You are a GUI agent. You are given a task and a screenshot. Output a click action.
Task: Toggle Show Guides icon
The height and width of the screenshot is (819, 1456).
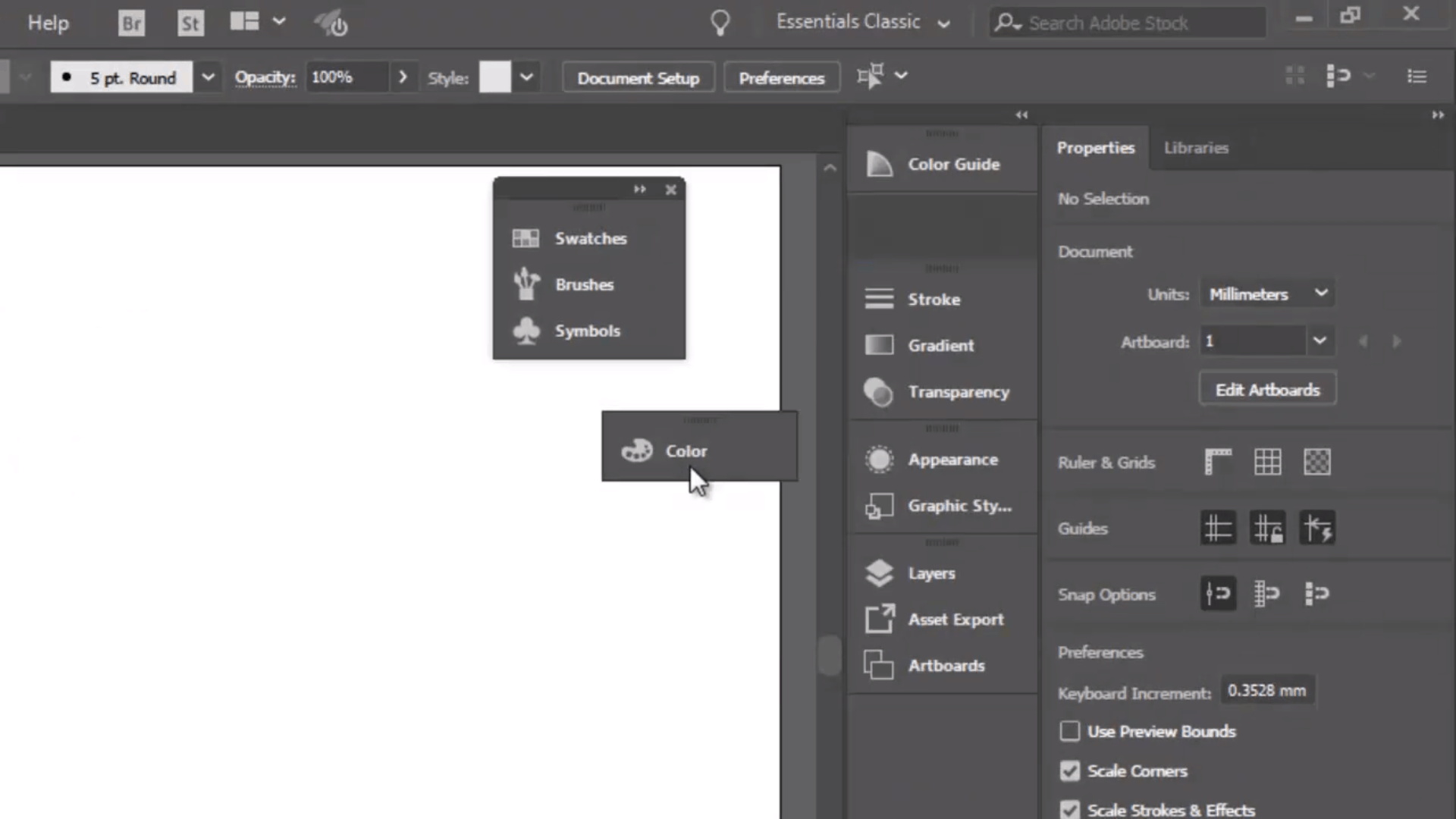pyautogui.click(x=1218, y=528)
